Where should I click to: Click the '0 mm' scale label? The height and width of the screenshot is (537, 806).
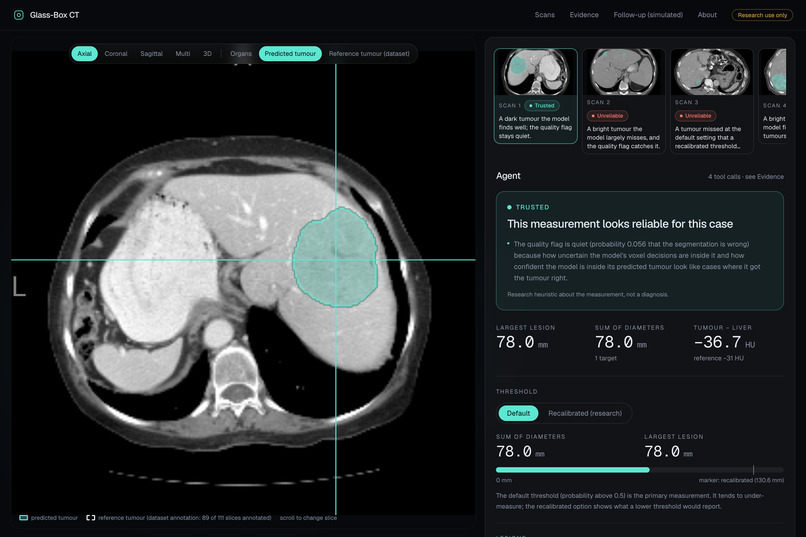504,480
